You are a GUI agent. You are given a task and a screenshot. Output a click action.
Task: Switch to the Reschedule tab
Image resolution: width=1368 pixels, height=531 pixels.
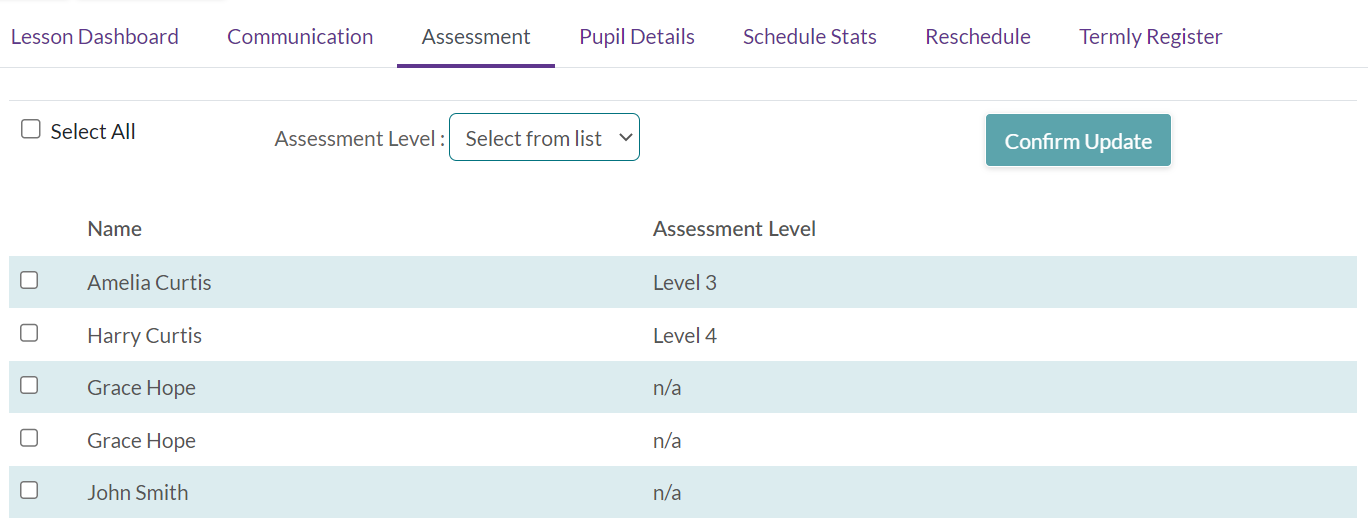pyautogui.click(x=978, y=37)
